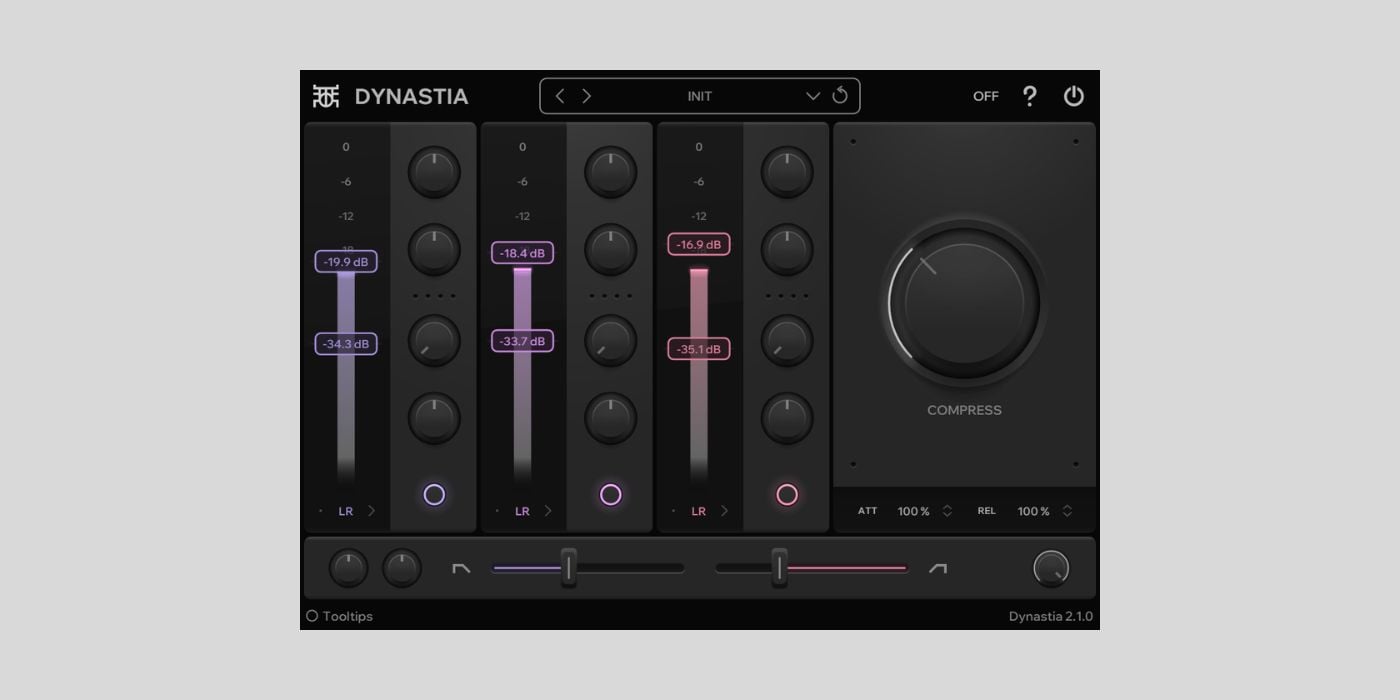Toggle the pink middle band circle
Viewport: 1400px width, 700px height.
(610, 495)
